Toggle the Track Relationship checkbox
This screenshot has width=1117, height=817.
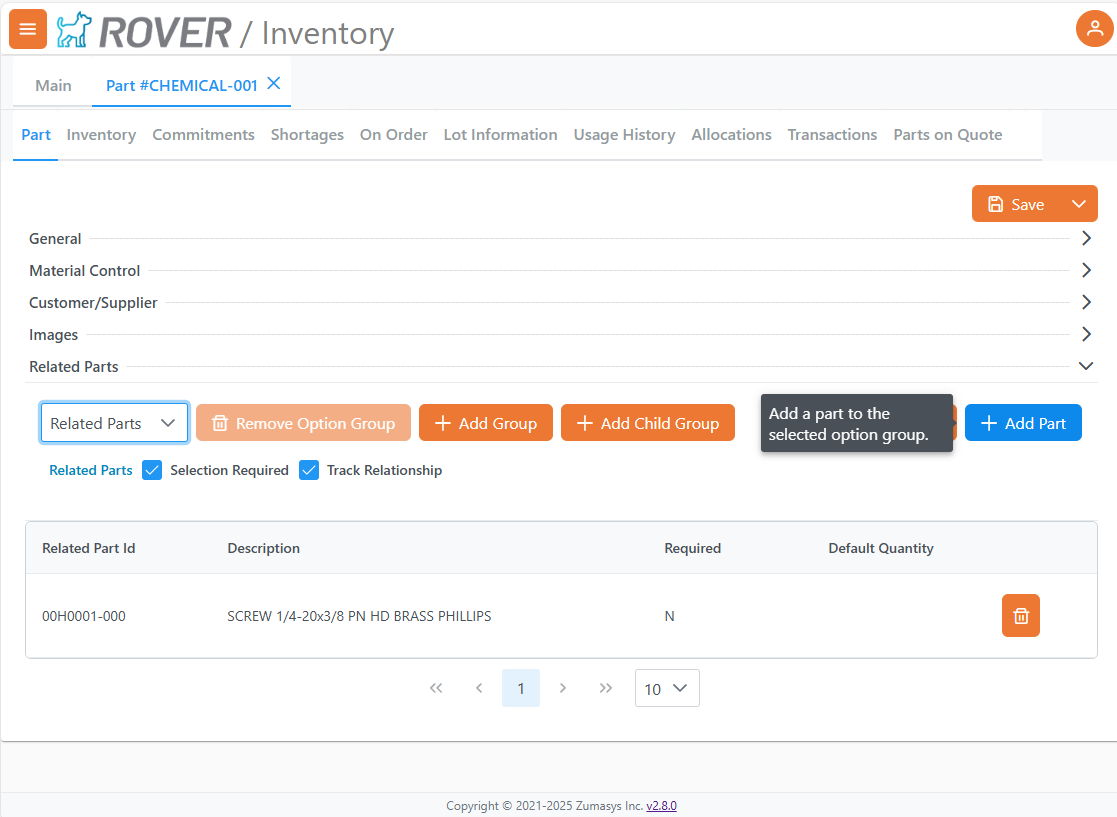click(309, 470)
